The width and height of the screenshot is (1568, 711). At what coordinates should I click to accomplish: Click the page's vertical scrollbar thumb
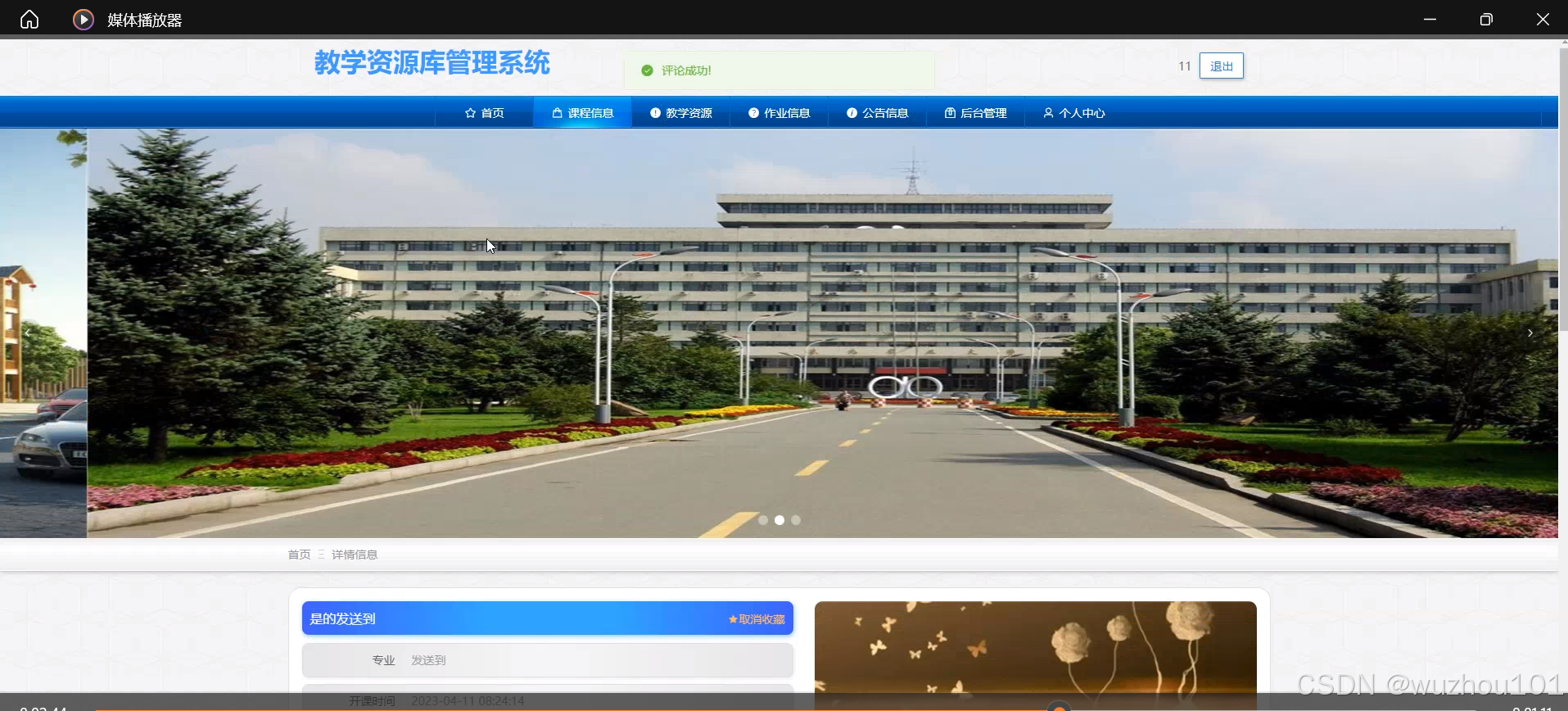point(1562,189)
